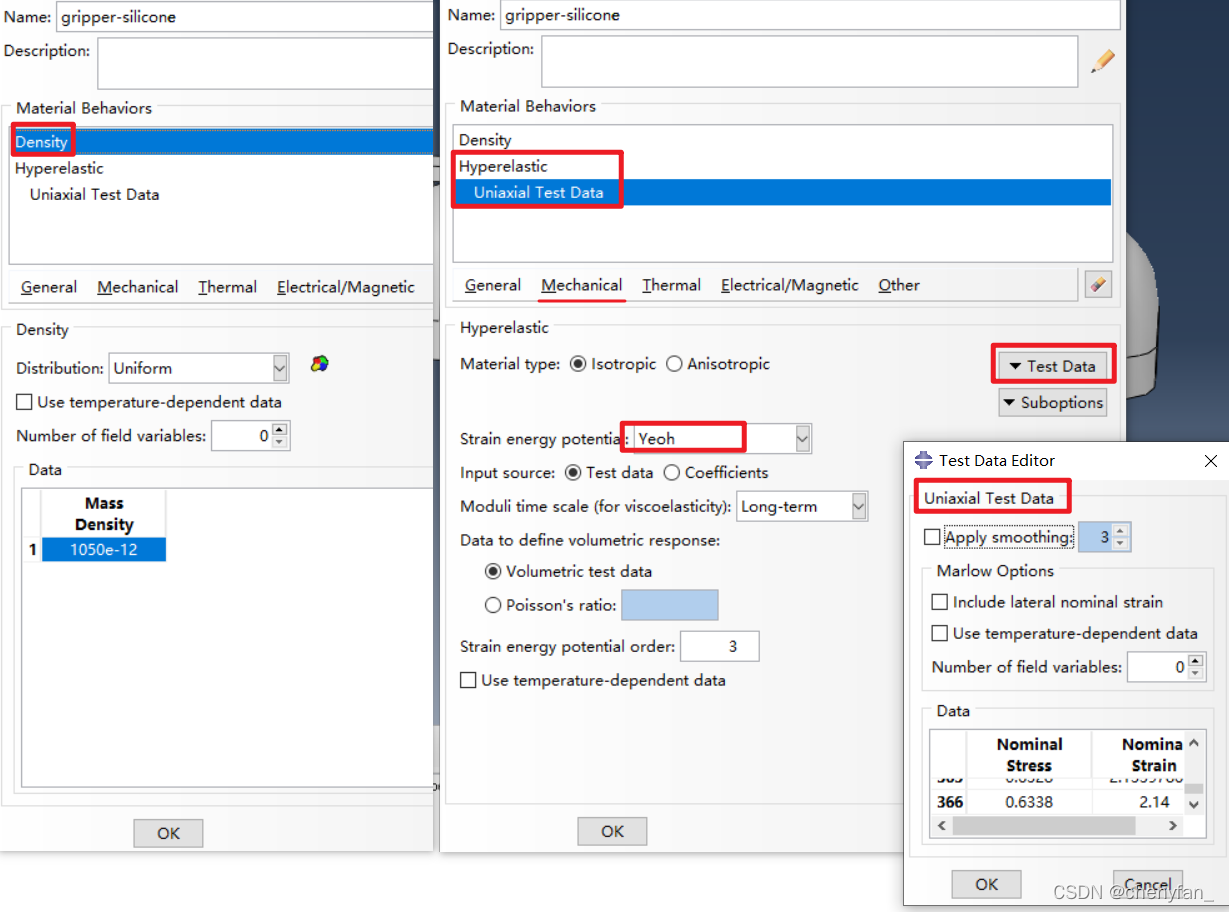Viewport: 1229px width, 912px height.
Task: Click OK in the Test Data Editor
Action: [x=986, y=884]
